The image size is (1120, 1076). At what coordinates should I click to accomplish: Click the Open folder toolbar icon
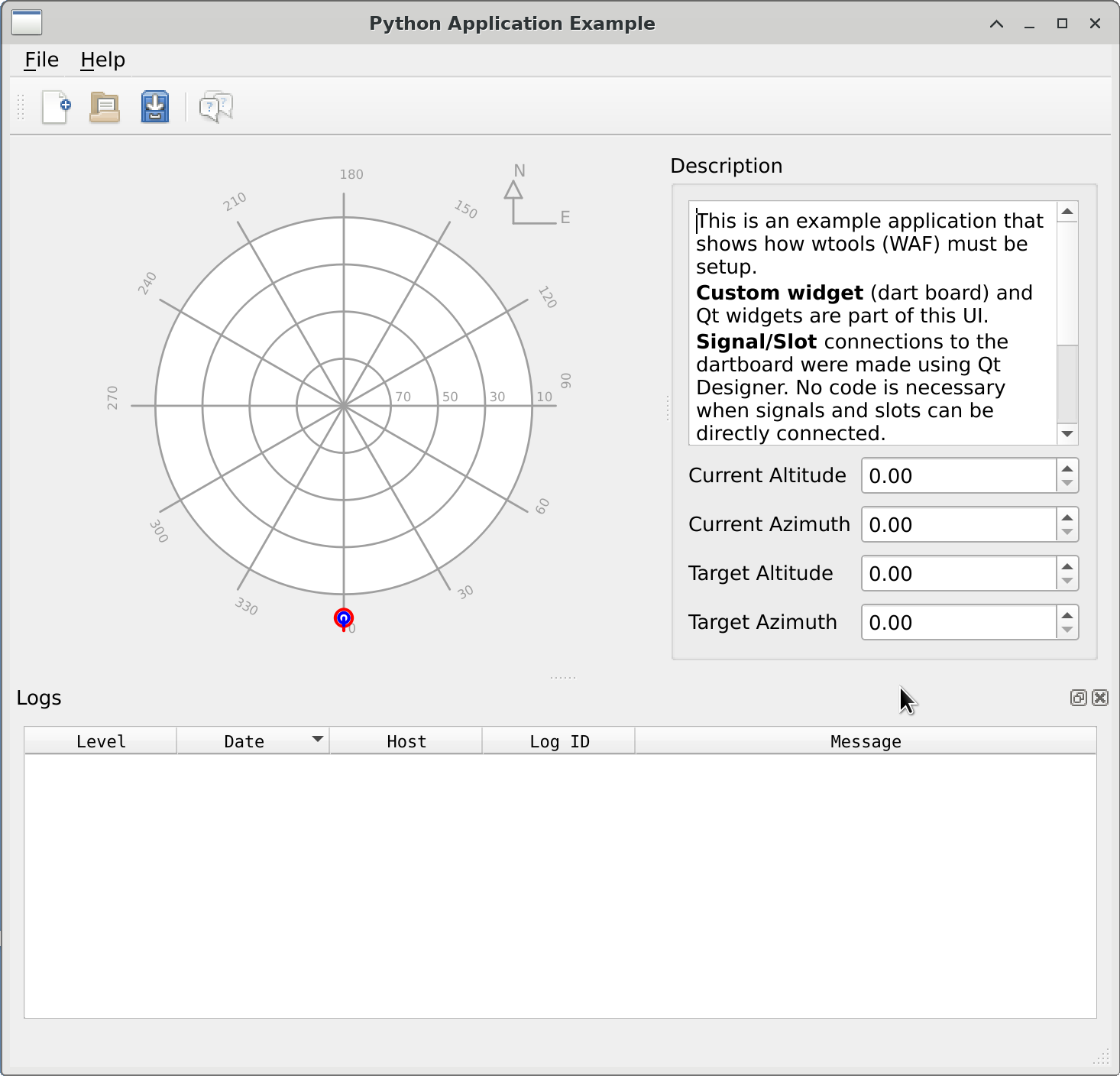105,107
